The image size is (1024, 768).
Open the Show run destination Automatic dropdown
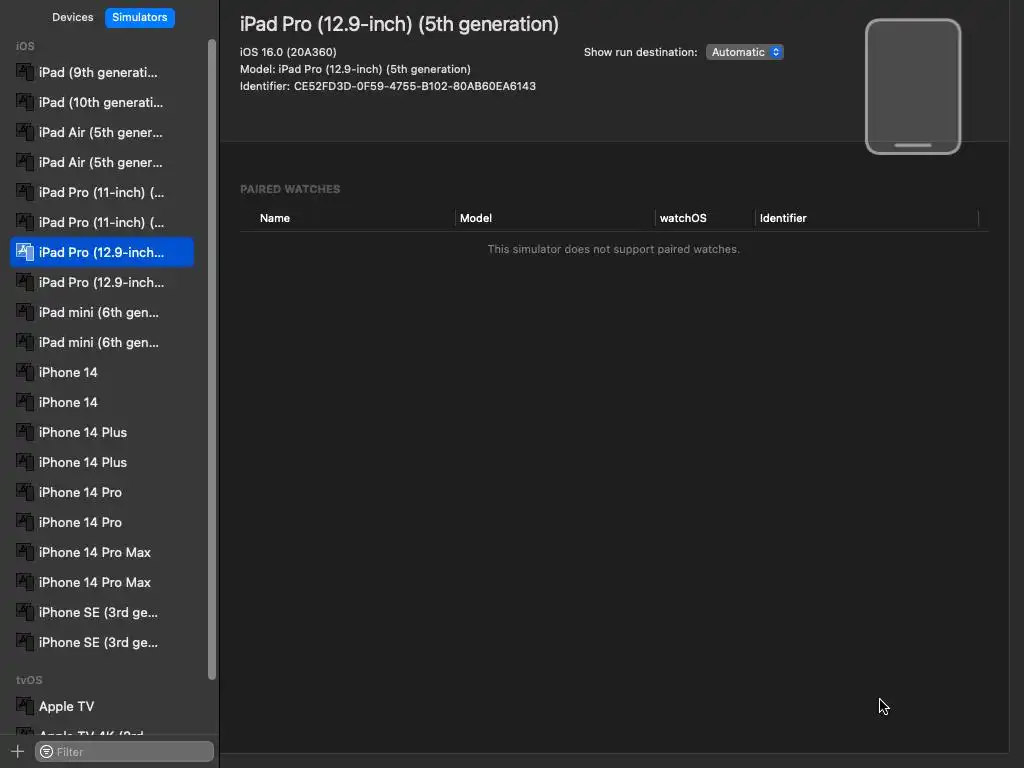(744, 52)
